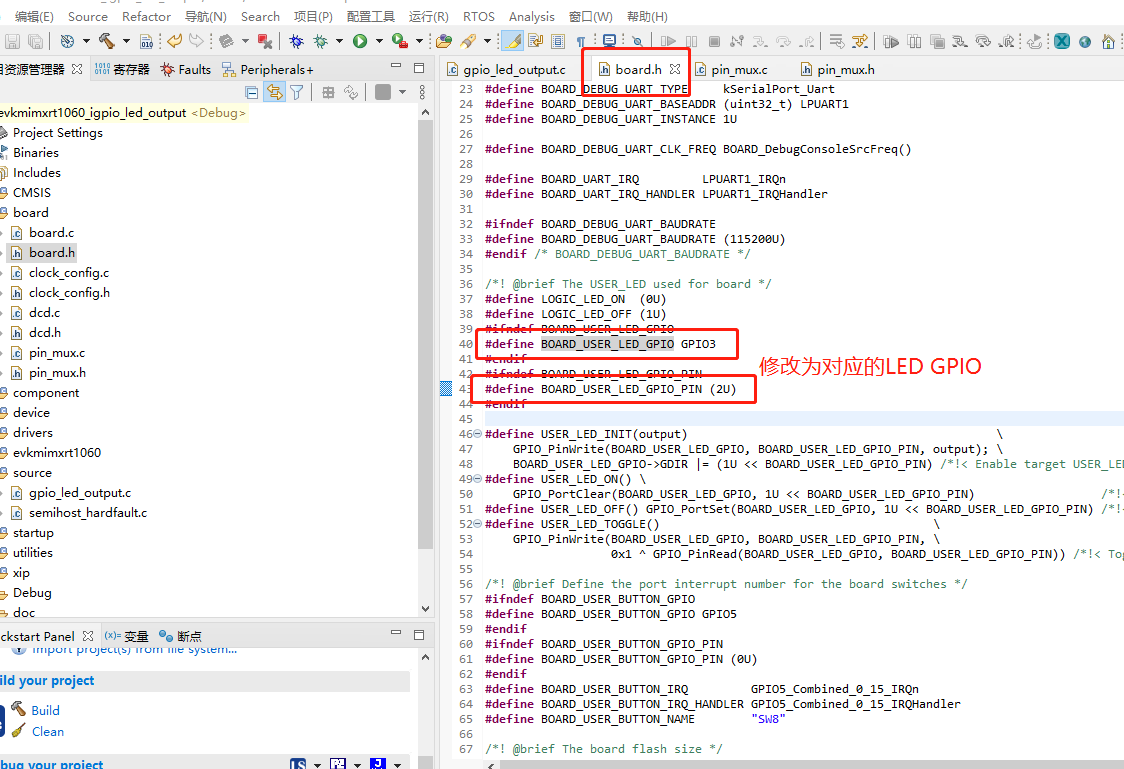This screenshot has height=769, width=1124.
Task: Toggle the highlighter mark occurrences icon
Action: (513, 42)
